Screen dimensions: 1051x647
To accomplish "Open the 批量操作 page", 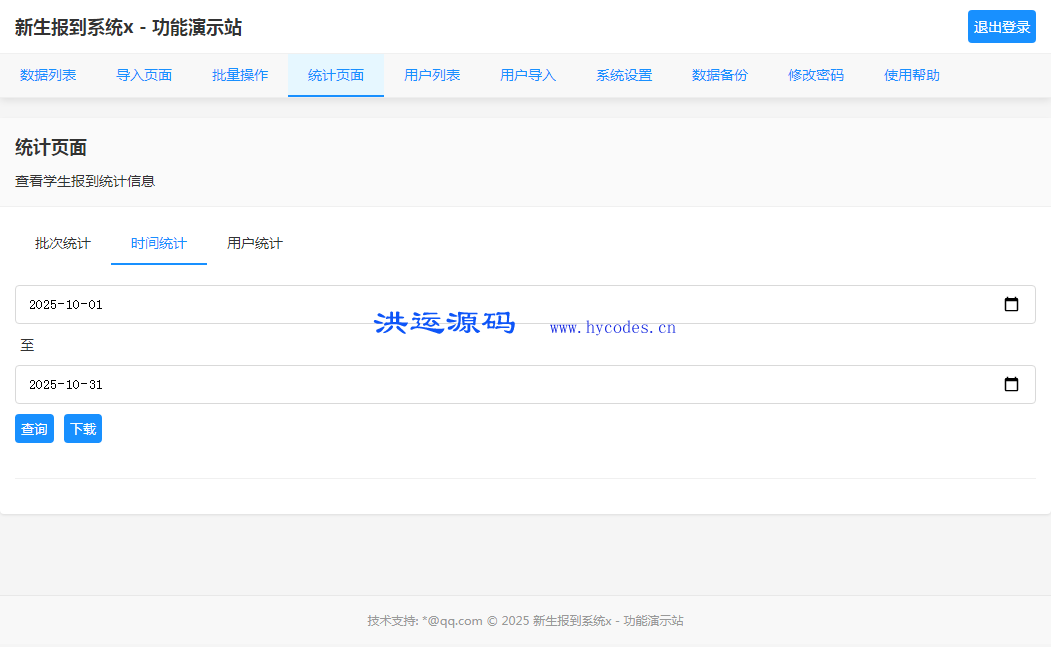I will click(239, 74).
